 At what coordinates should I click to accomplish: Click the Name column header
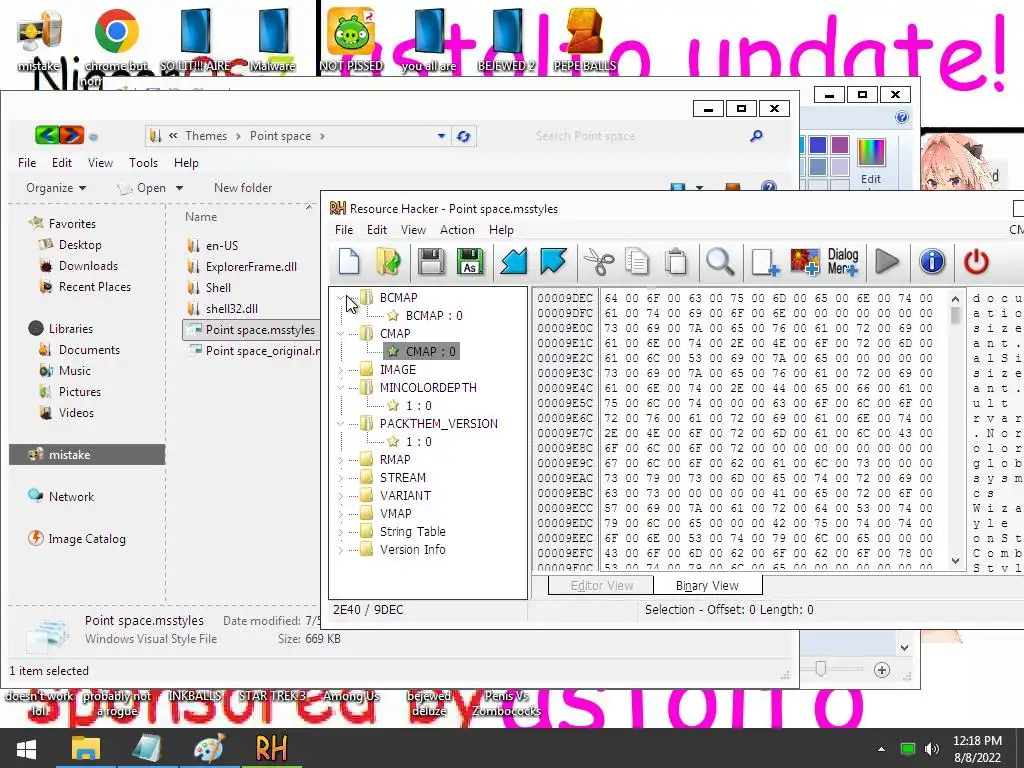201,217
